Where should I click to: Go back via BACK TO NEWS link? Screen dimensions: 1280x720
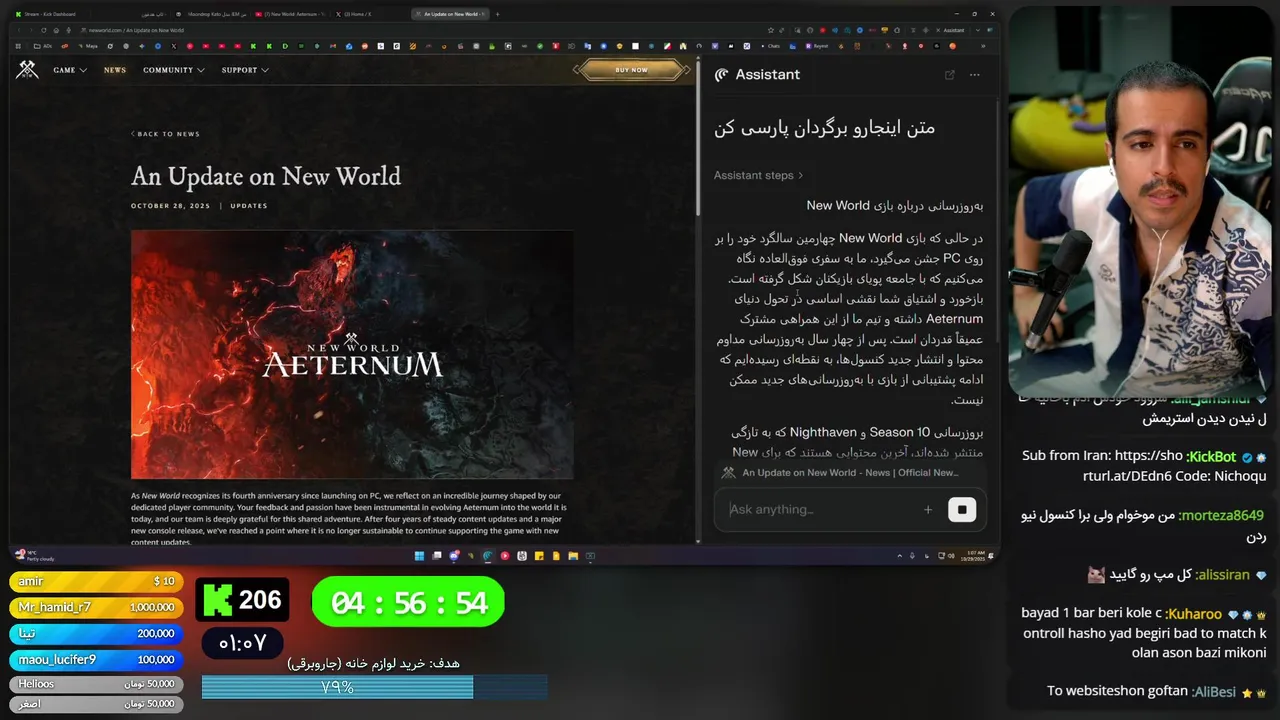pyautogui.click(x=165, y=134)
